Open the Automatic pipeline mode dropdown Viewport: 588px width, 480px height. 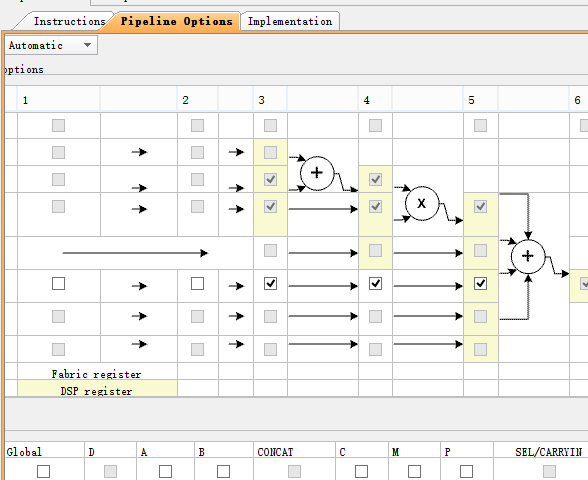(51, 45)
